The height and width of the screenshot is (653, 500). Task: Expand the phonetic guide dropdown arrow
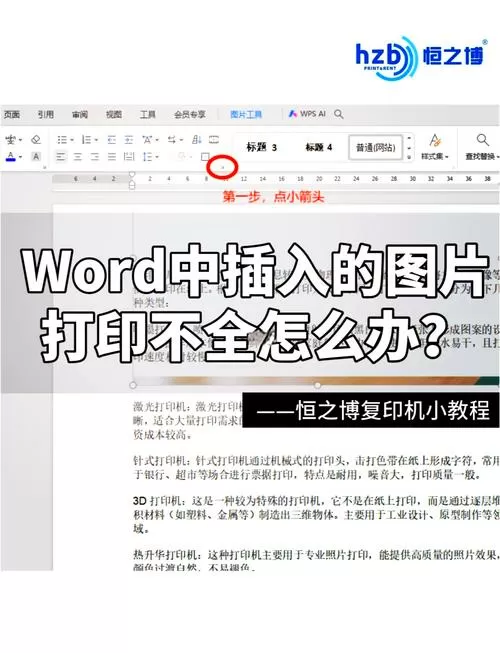tap(20, 140)
